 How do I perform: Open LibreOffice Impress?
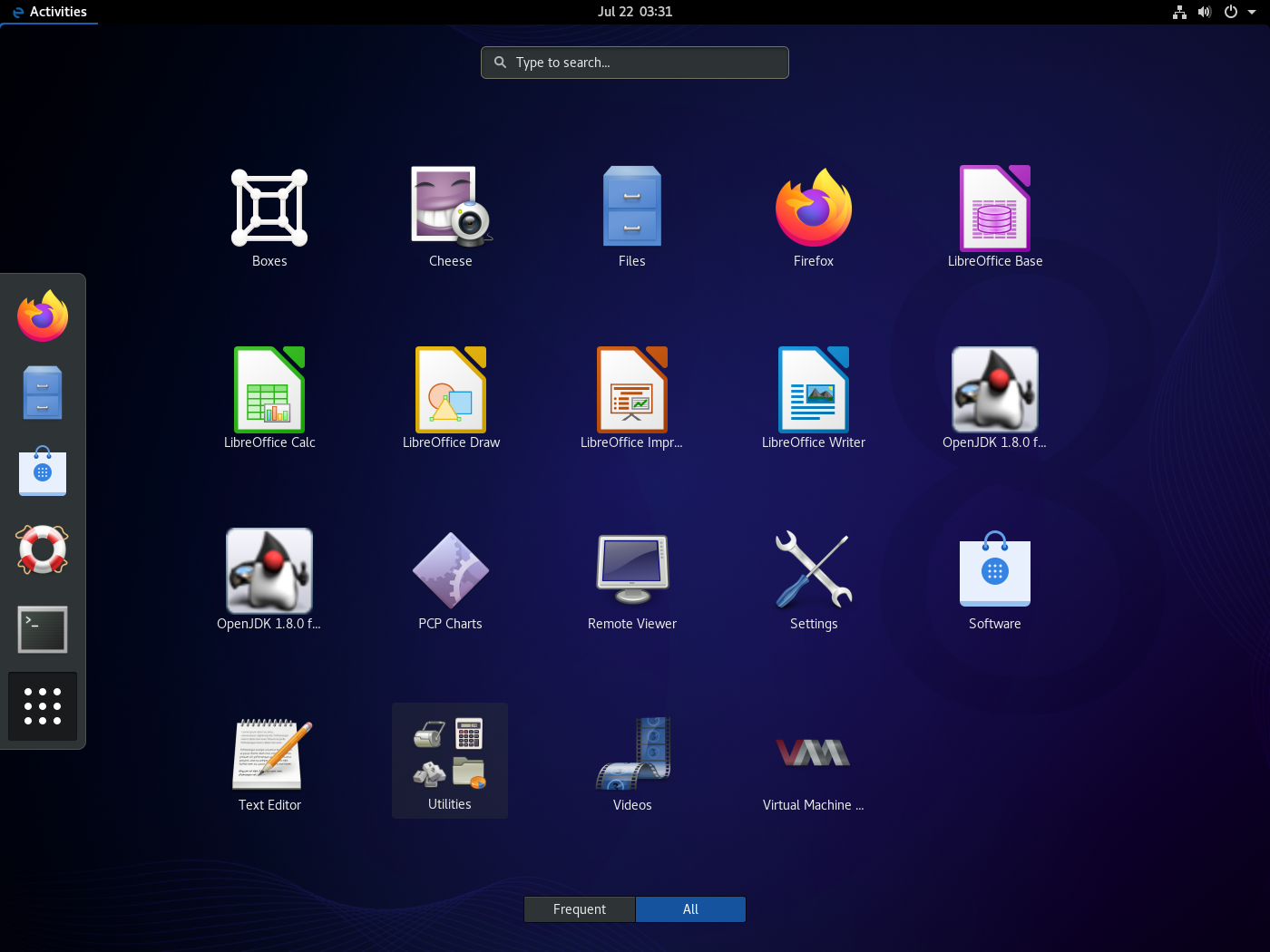(631, 390)
